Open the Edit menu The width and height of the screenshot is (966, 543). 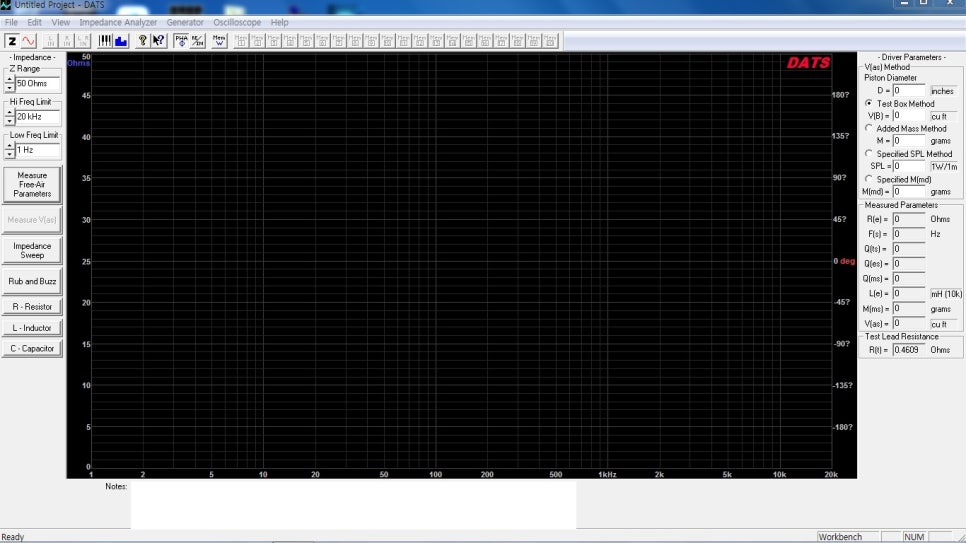[34, 22]
